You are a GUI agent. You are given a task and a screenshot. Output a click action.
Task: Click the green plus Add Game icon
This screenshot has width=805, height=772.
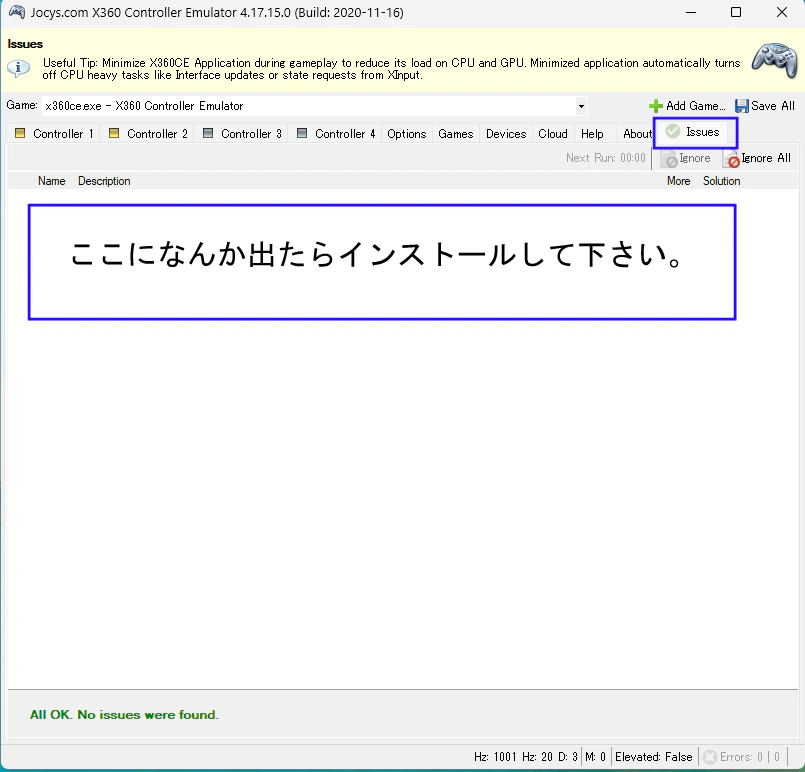click(x=656, y=106)
